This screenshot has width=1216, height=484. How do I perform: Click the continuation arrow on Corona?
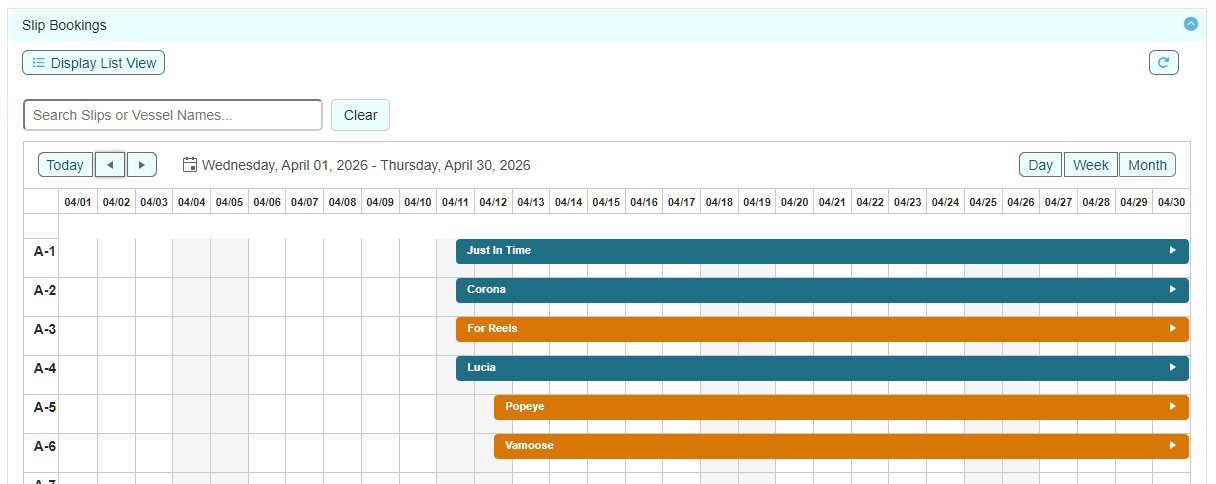tap(1173, 290)
